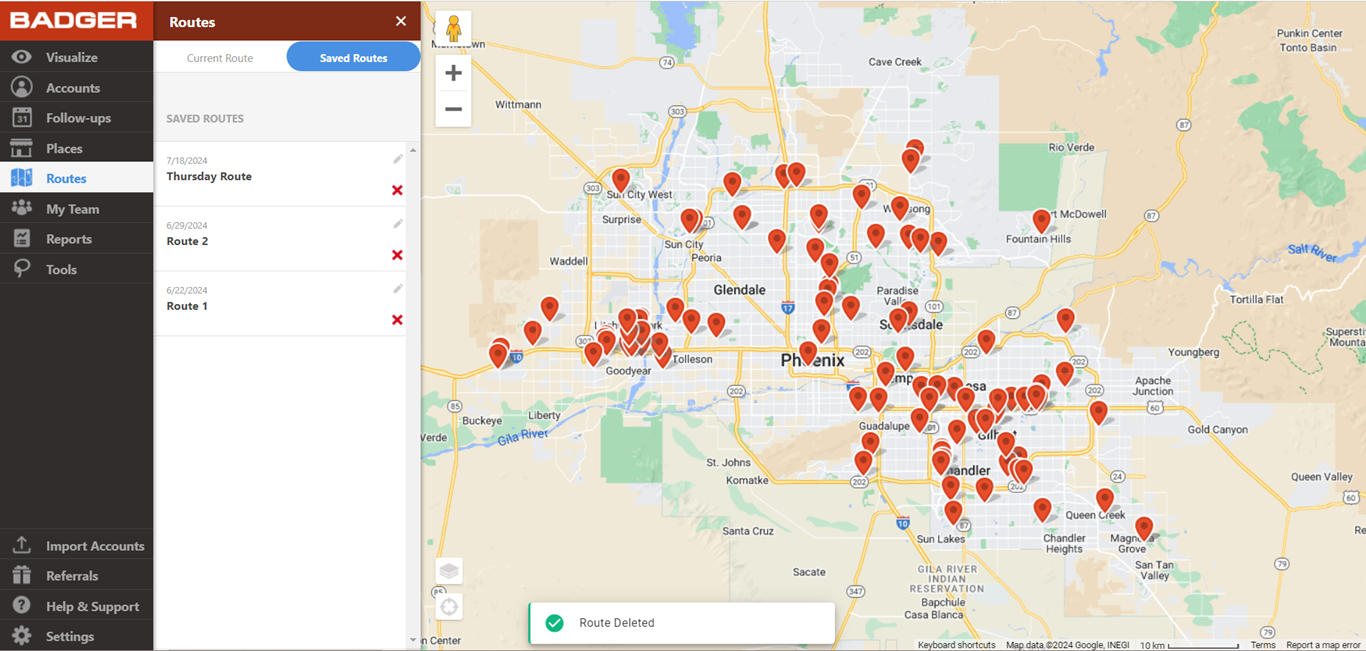Click the 7/18/2024 date label
Image resolution: width=1366 pixels, height=651 pixels.
(x=187, y=161)
